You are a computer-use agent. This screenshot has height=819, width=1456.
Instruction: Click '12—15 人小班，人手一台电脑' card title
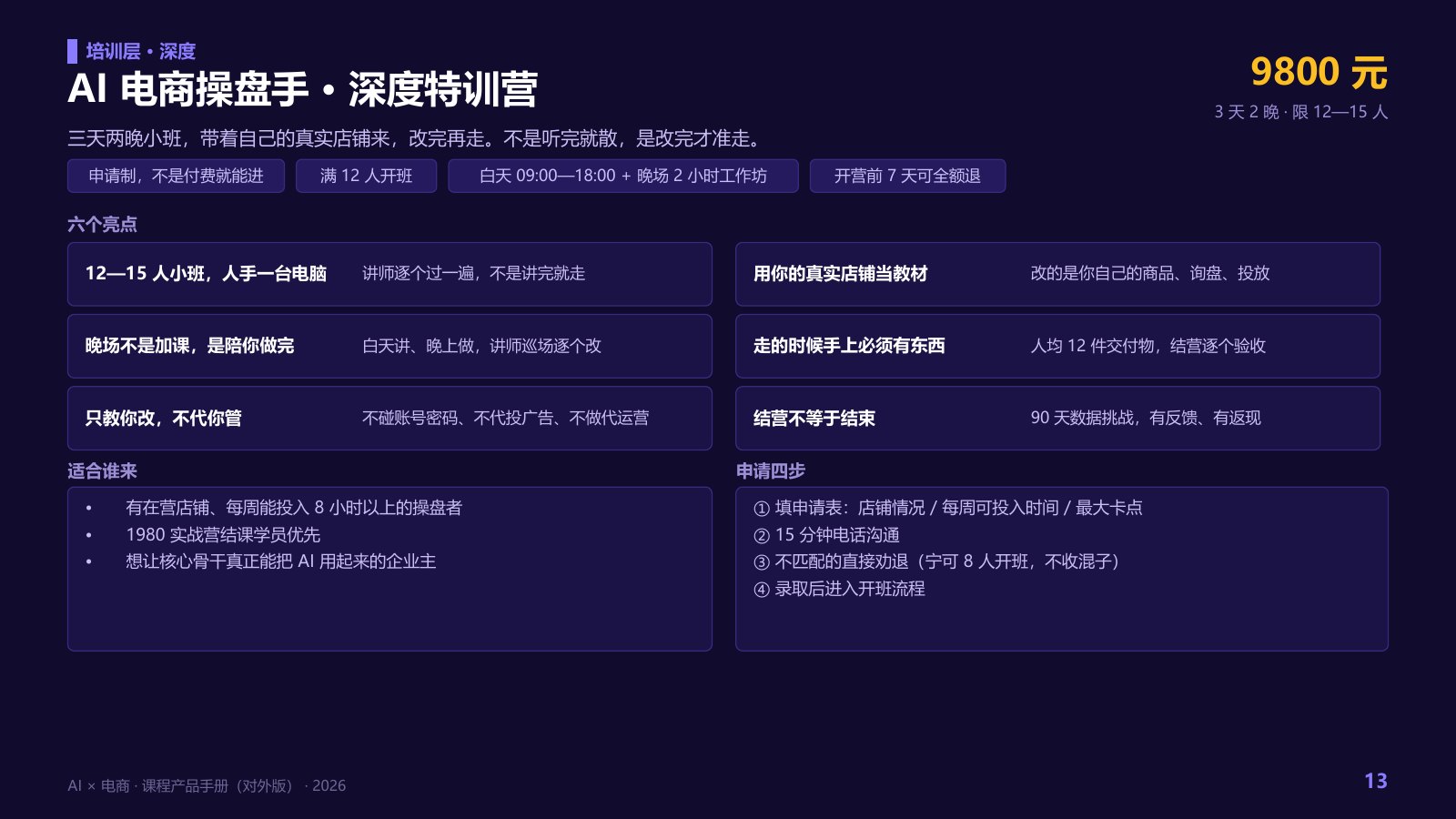tap(206, 273)
